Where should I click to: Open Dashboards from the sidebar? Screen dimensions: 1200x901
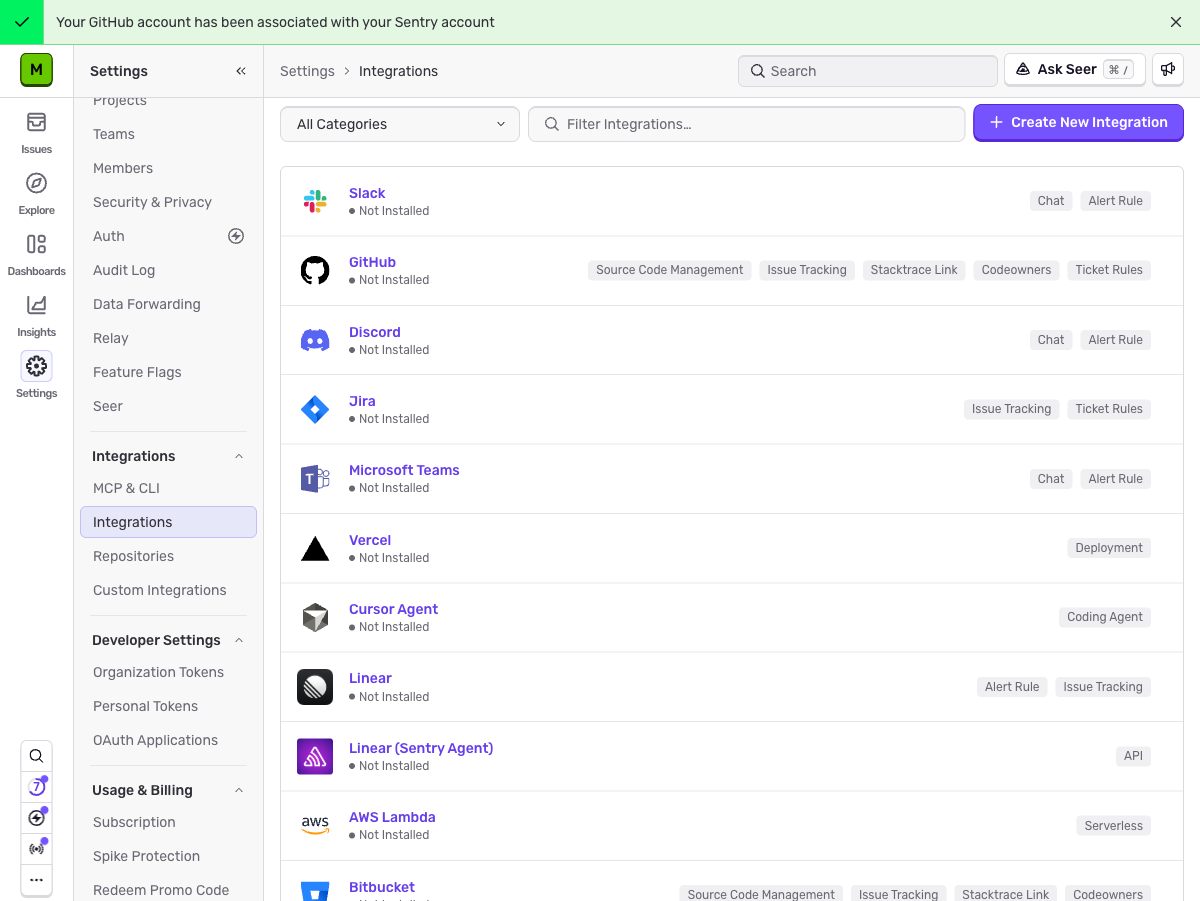click(36, 254)
